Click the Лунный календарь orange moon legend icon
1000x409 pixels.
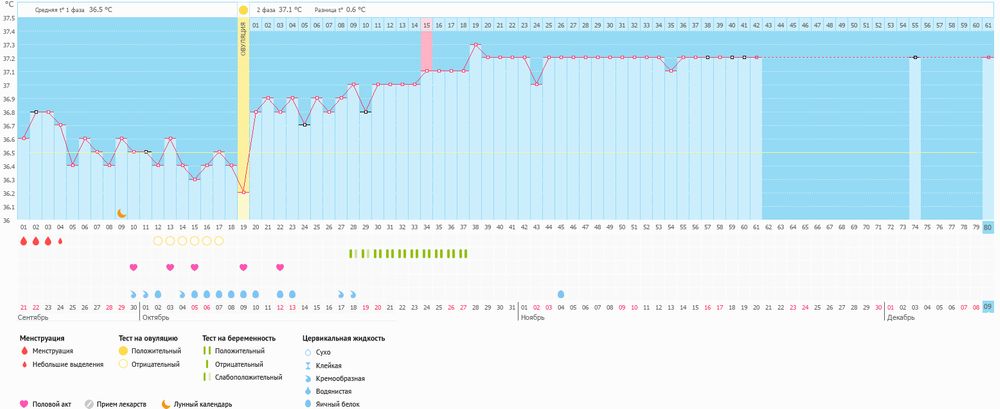pos(166,404)
